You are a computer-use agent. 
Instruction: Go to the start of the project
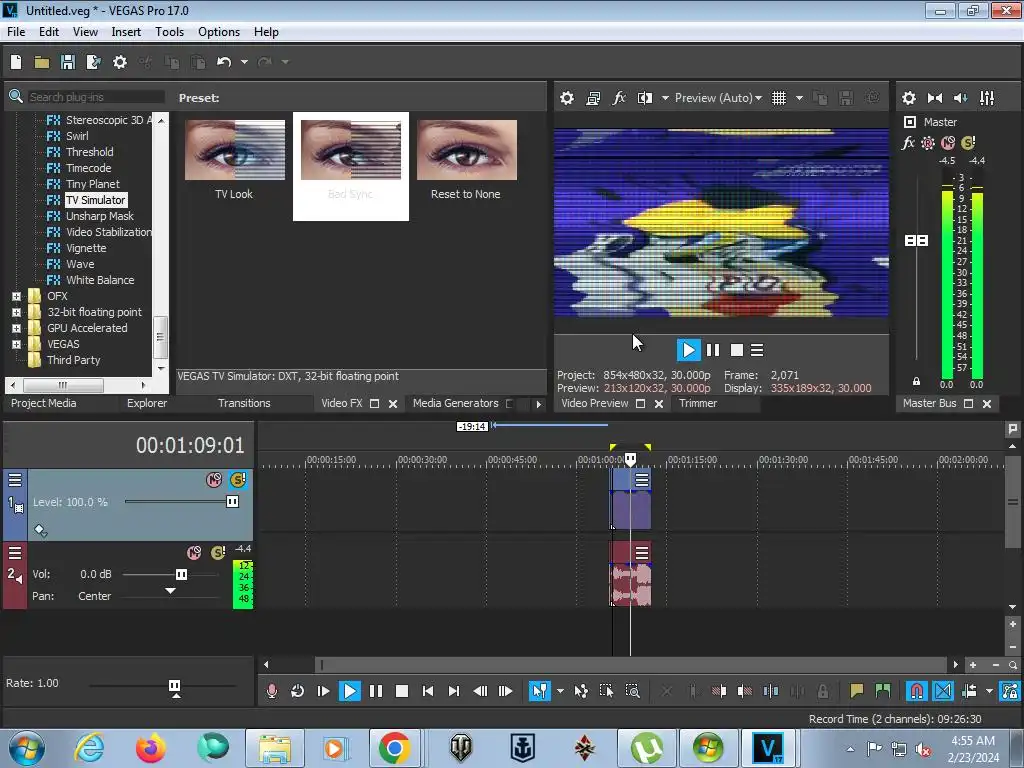coord(428,691)
